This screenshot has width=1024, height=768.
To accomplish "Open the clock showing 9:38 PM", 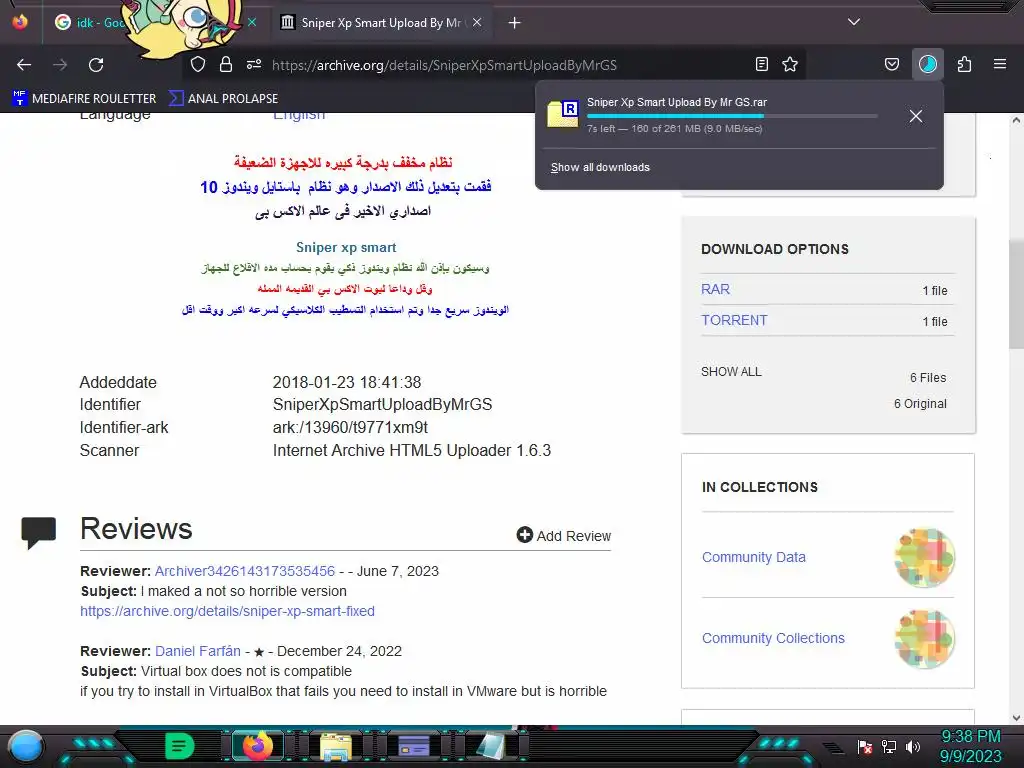I will click(970, 746).
